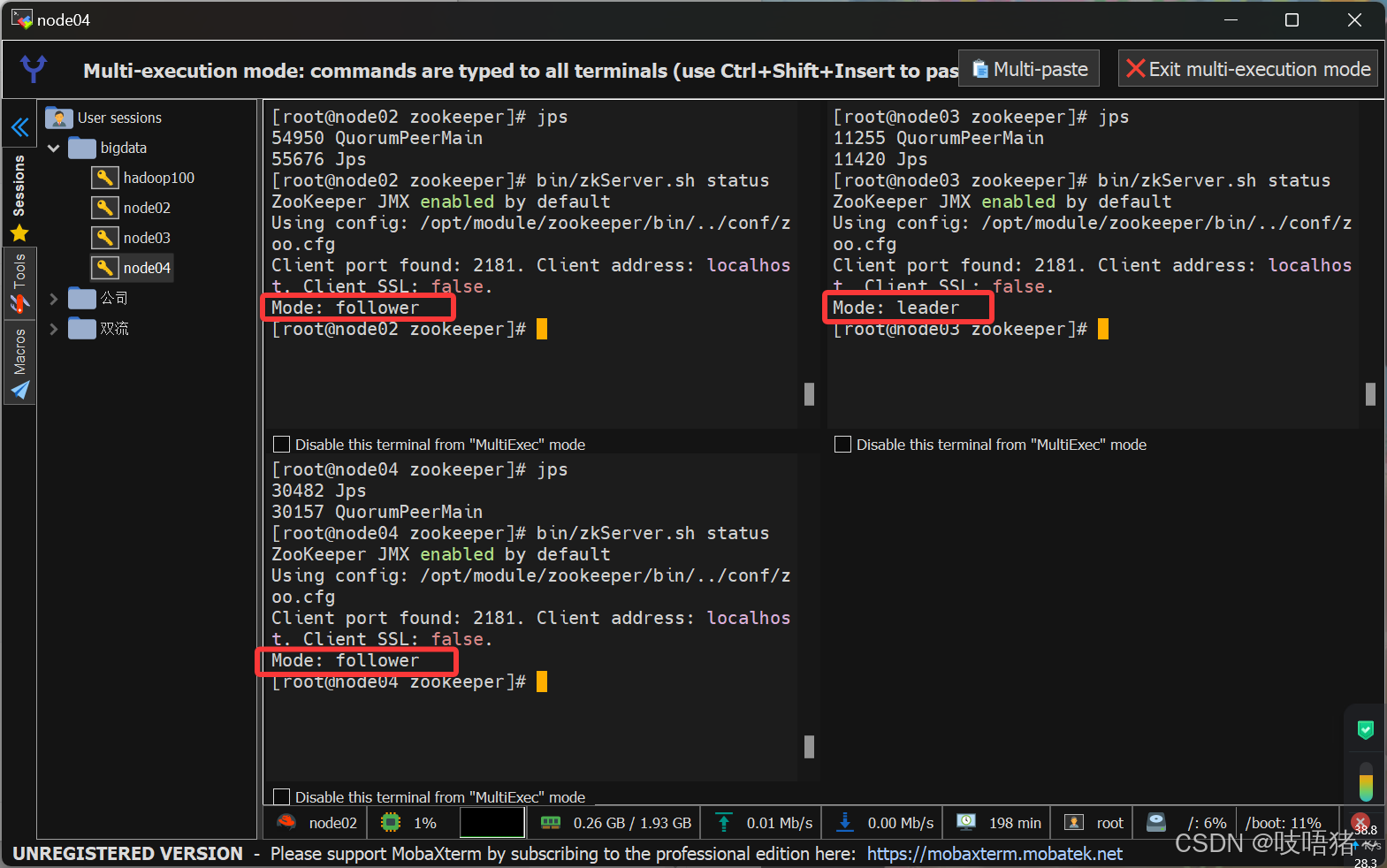This screenshot has height=868, width=1387.
Task: Click the 公司 folder icon
Action: click(82, 298)
